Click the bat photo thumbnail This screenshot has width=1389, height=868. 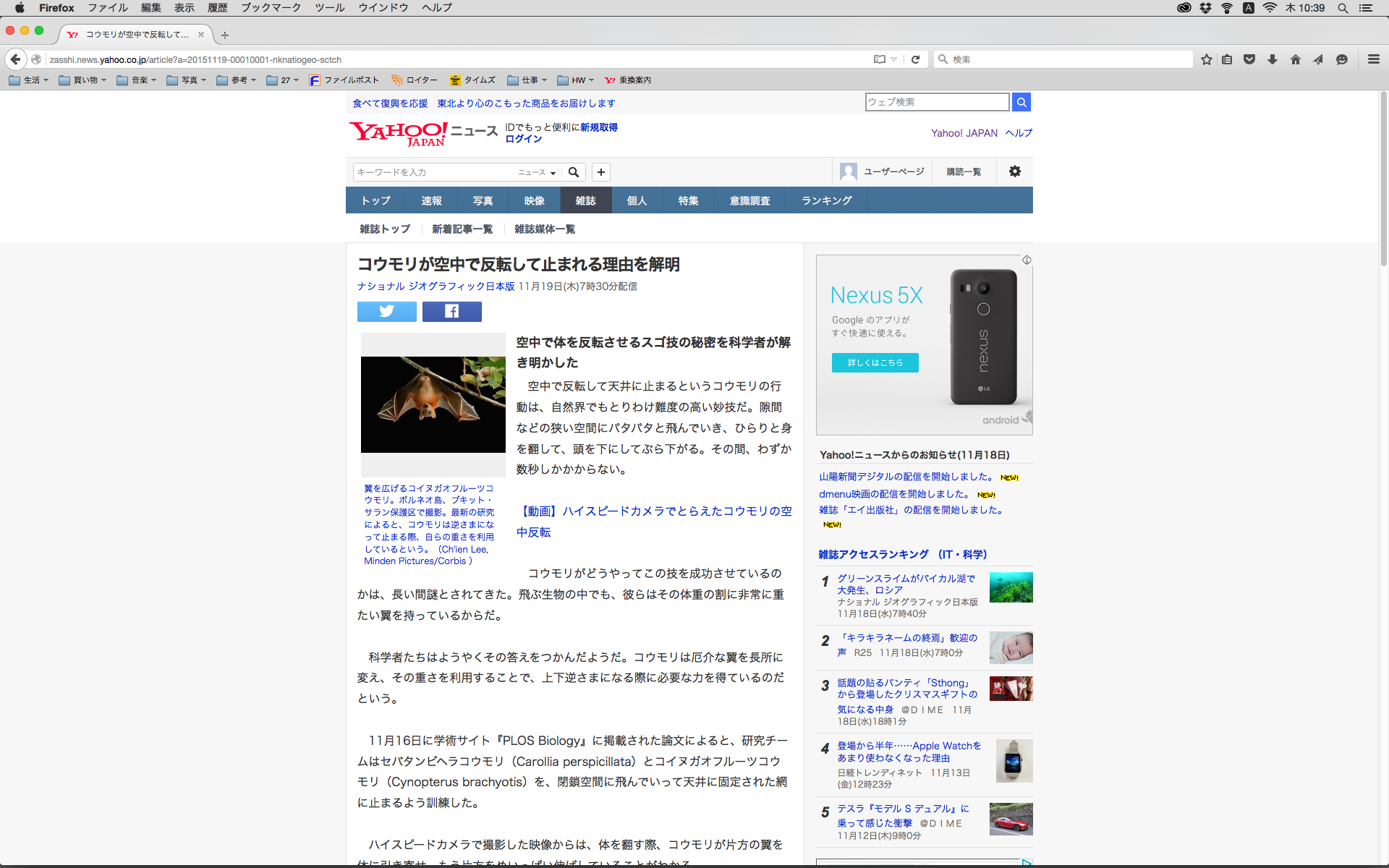(433, 404)
